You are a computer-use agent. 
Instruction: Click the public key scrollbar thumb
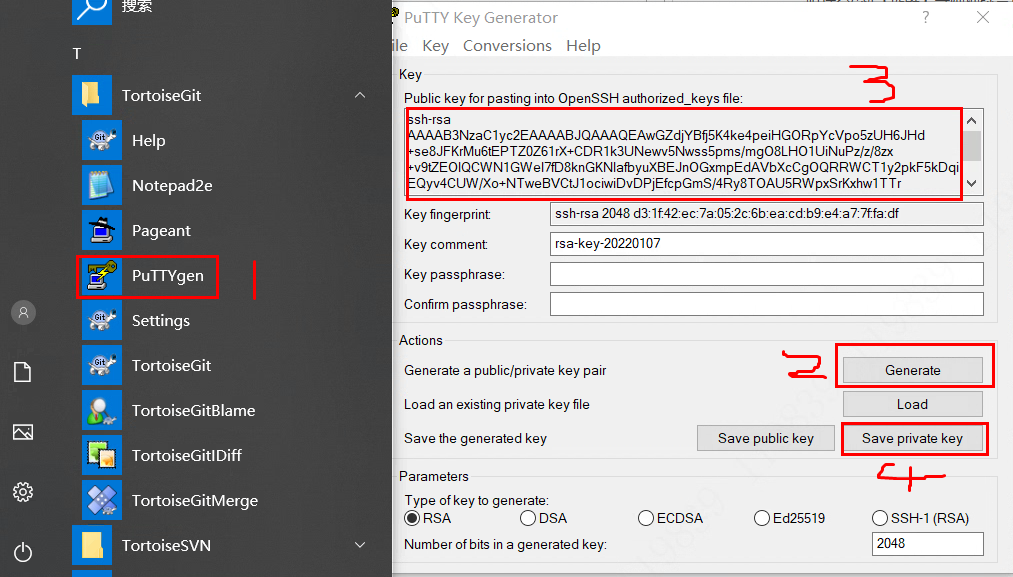972,145
